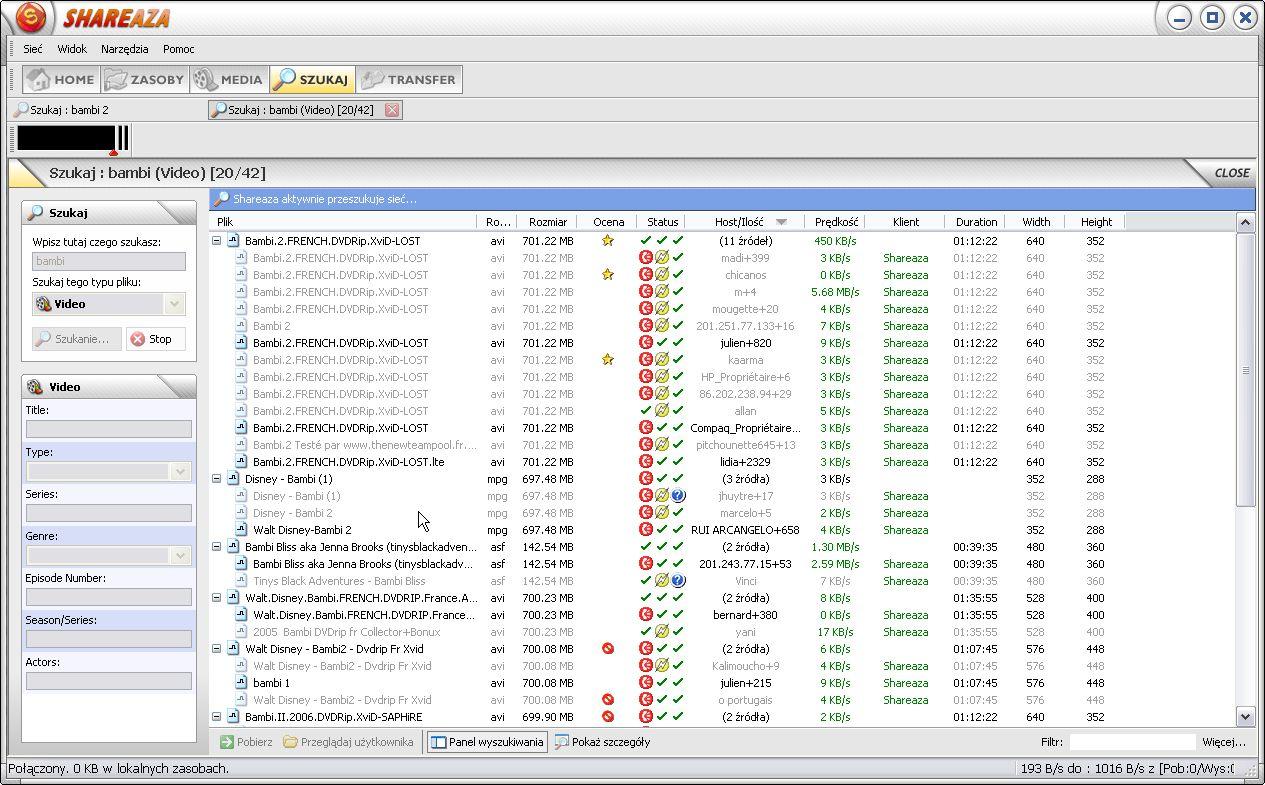This screenshot has width=1265, height=785.
Task: Click Przeglądaj użytkownika button
Action: coord(348,742)
